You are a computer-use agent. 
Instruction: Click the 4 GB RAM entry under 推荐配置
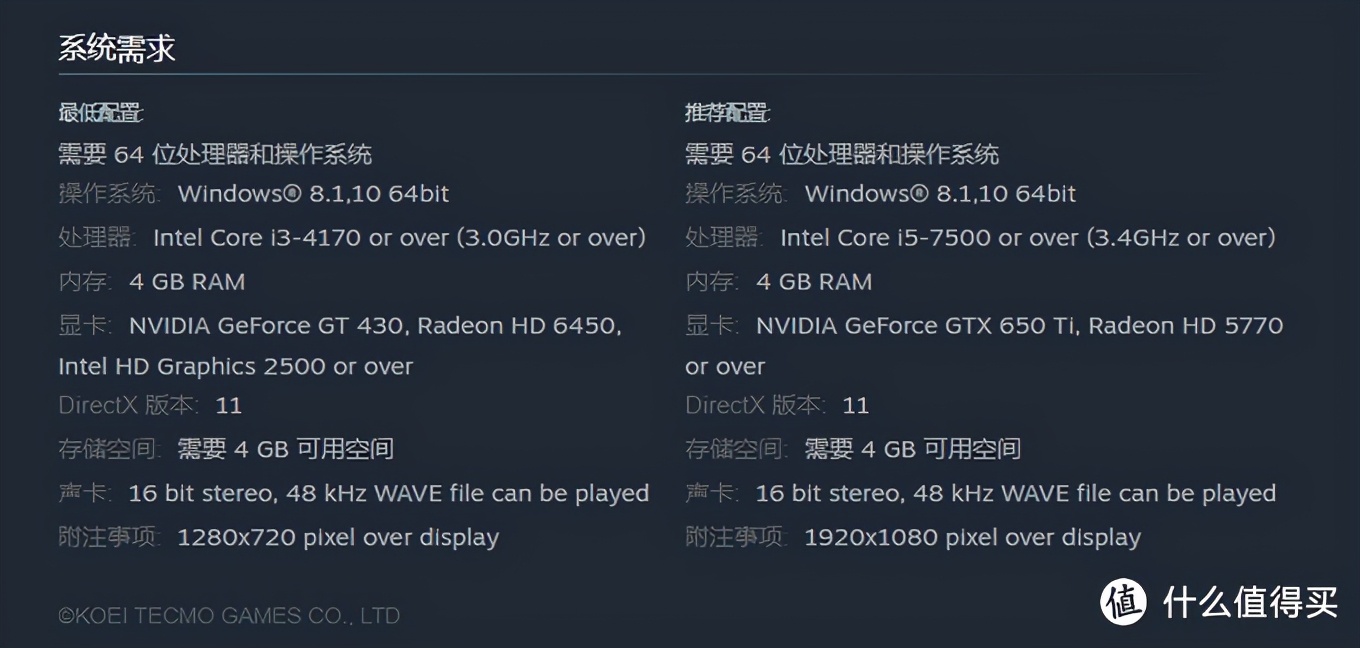814,282
